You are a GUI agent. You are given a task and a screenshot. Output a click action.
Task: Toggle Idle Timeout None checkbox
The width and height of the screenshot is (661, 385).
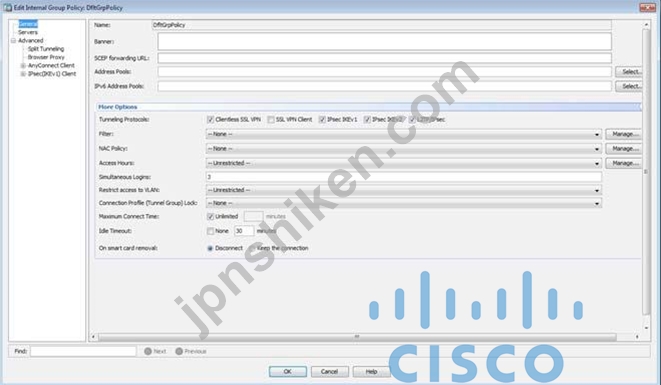pos(210,231)
